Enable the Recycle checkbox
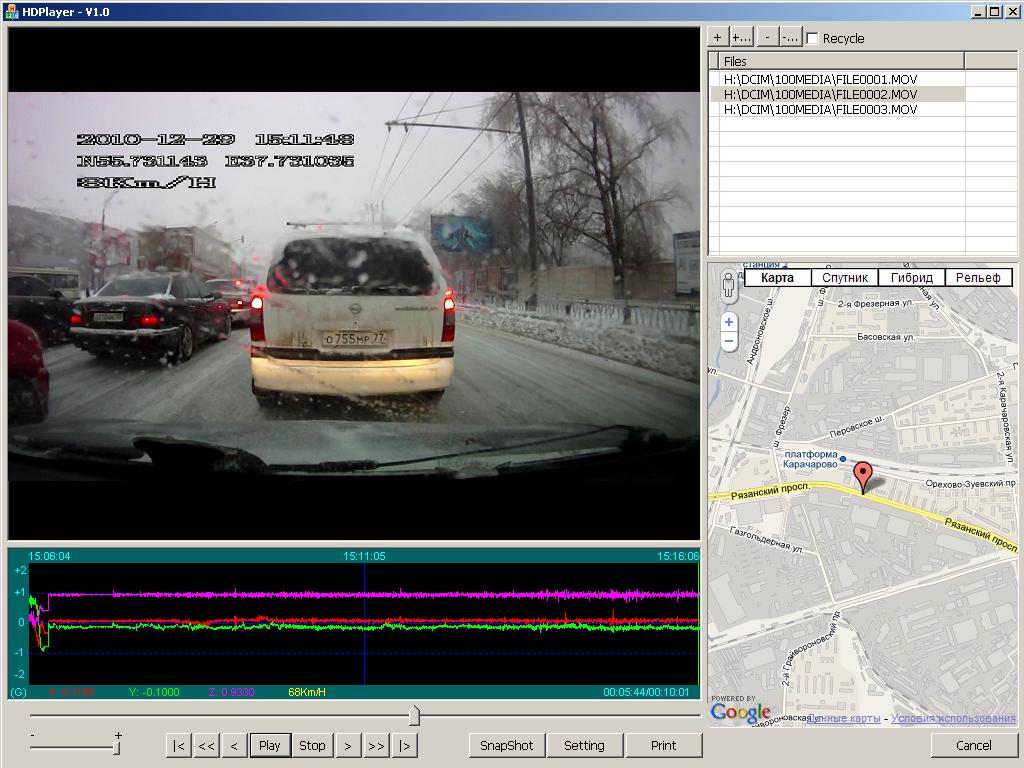Image resolution: width=1024 pixels, height=768 pixels. coord(812,39)
